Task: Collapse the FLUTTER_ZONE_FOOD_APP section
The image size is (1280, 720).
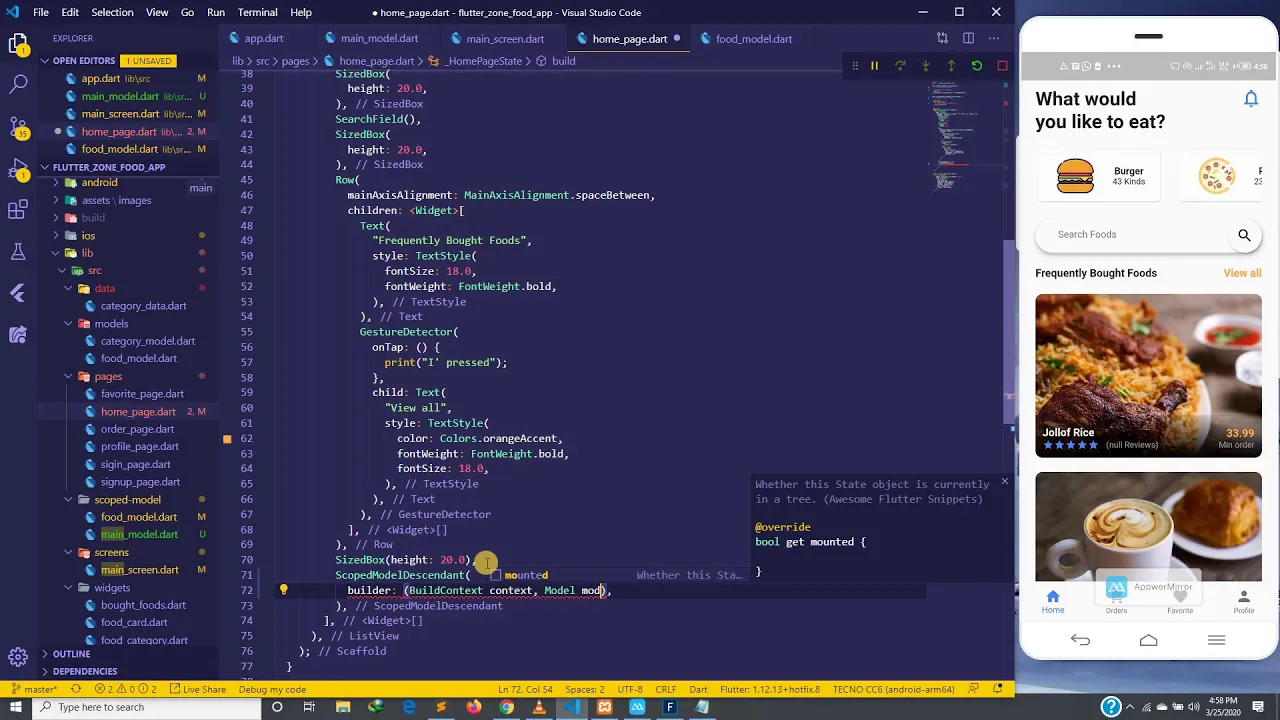Action: click(x=44, y=167)
